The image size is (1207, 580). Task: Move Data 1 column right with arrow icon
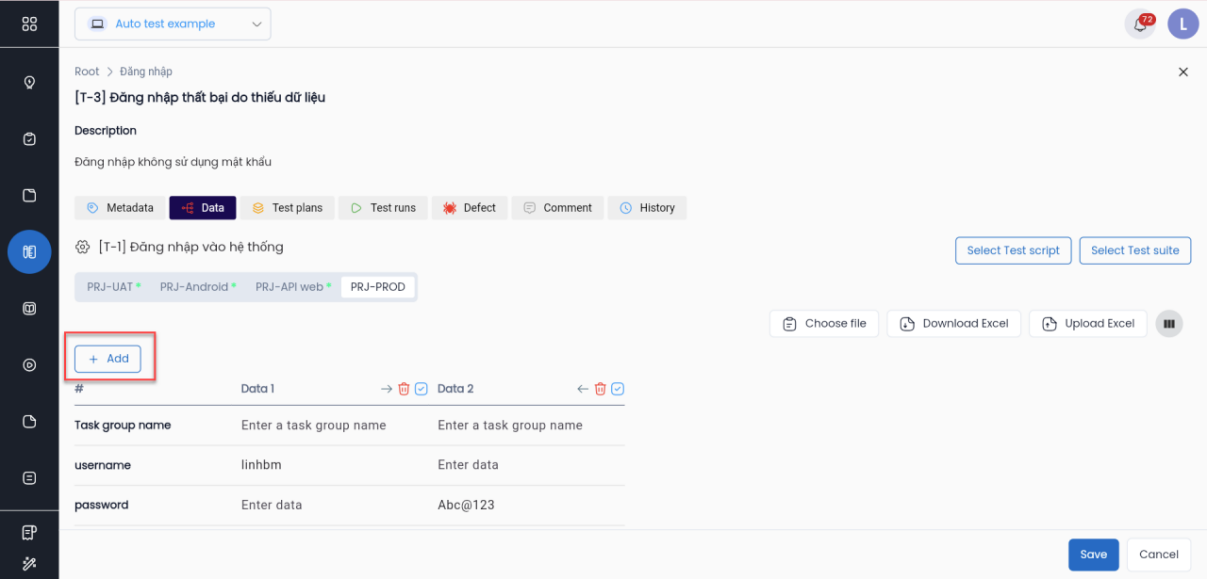click(387, 389)
